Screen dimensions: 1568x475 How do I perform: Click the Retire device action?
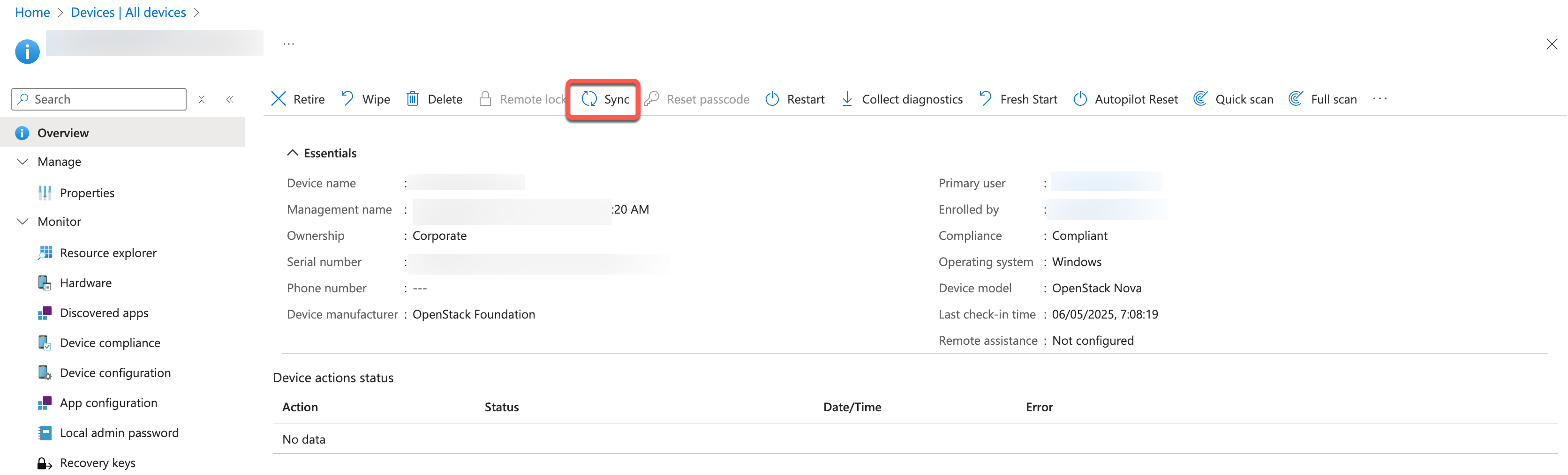298,99
